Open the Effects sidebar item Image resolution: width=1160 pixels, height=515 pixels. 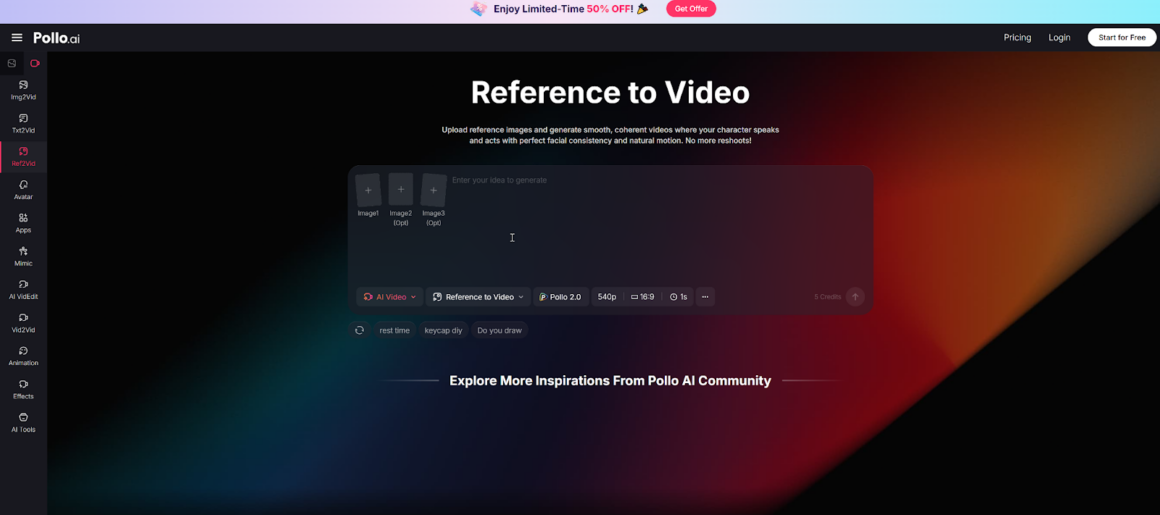point(23,389)
